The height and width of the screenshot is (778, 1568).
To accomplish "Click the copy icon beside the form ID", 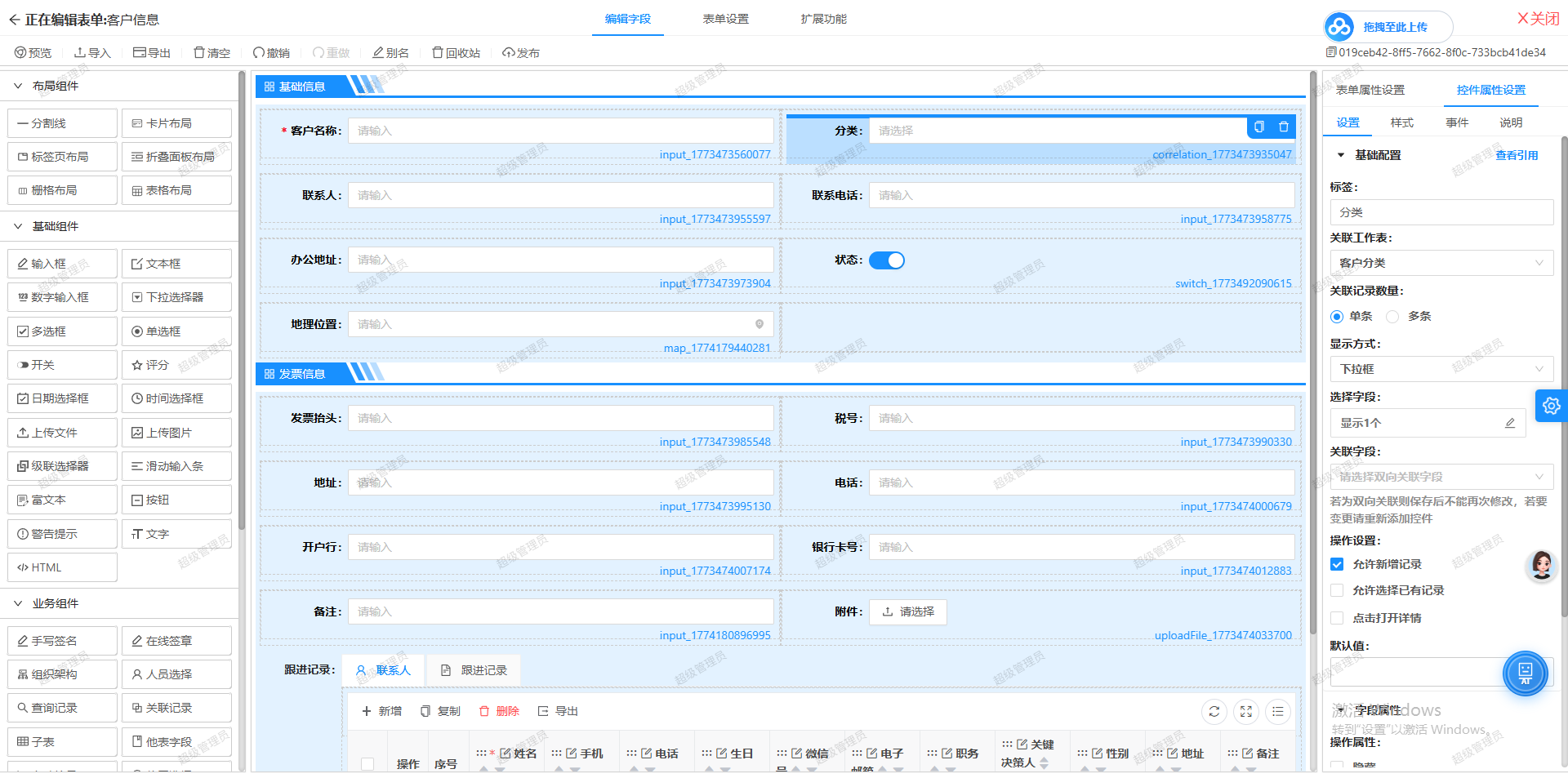I will click(x=1331, y=52).
